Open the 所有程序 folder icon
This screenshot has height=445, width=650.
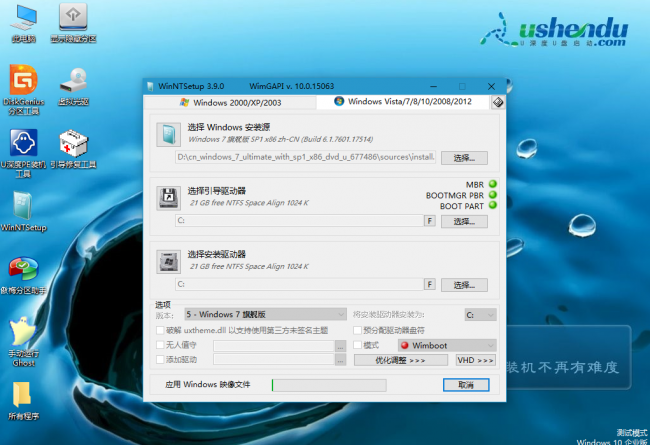click(24, 401)
